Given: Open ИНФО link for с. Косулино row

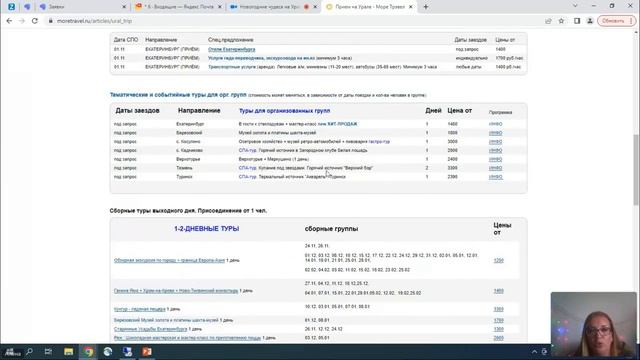Looking at the screenshot, I should (496, 142).
